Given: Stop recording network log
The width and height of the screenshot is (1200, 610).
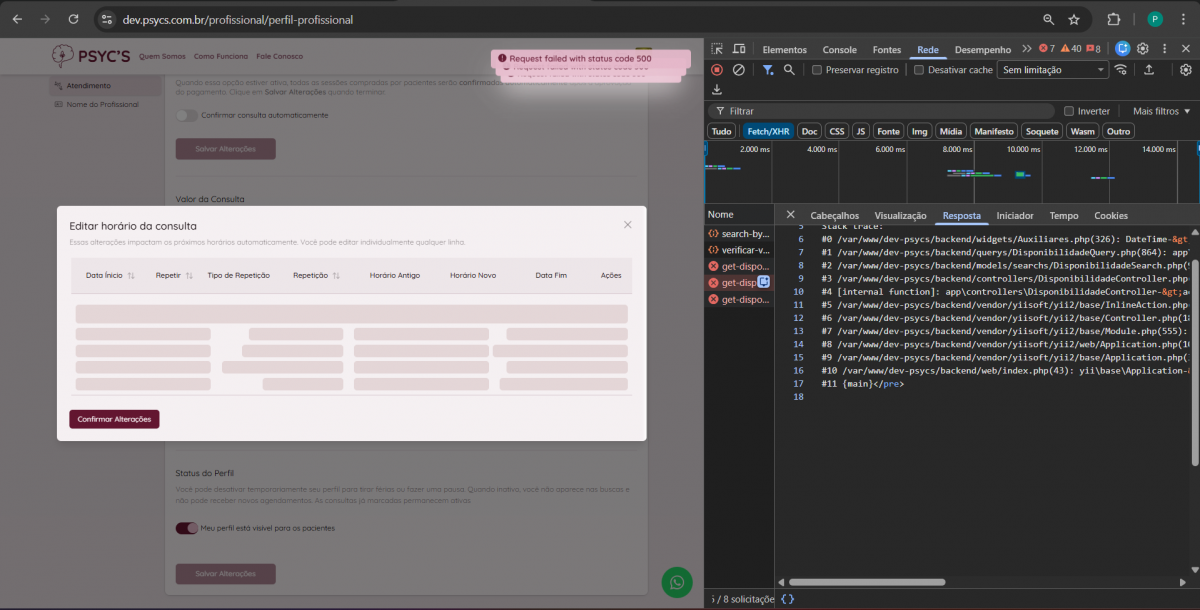Looking at the screenshot, I should pos(716,70).
